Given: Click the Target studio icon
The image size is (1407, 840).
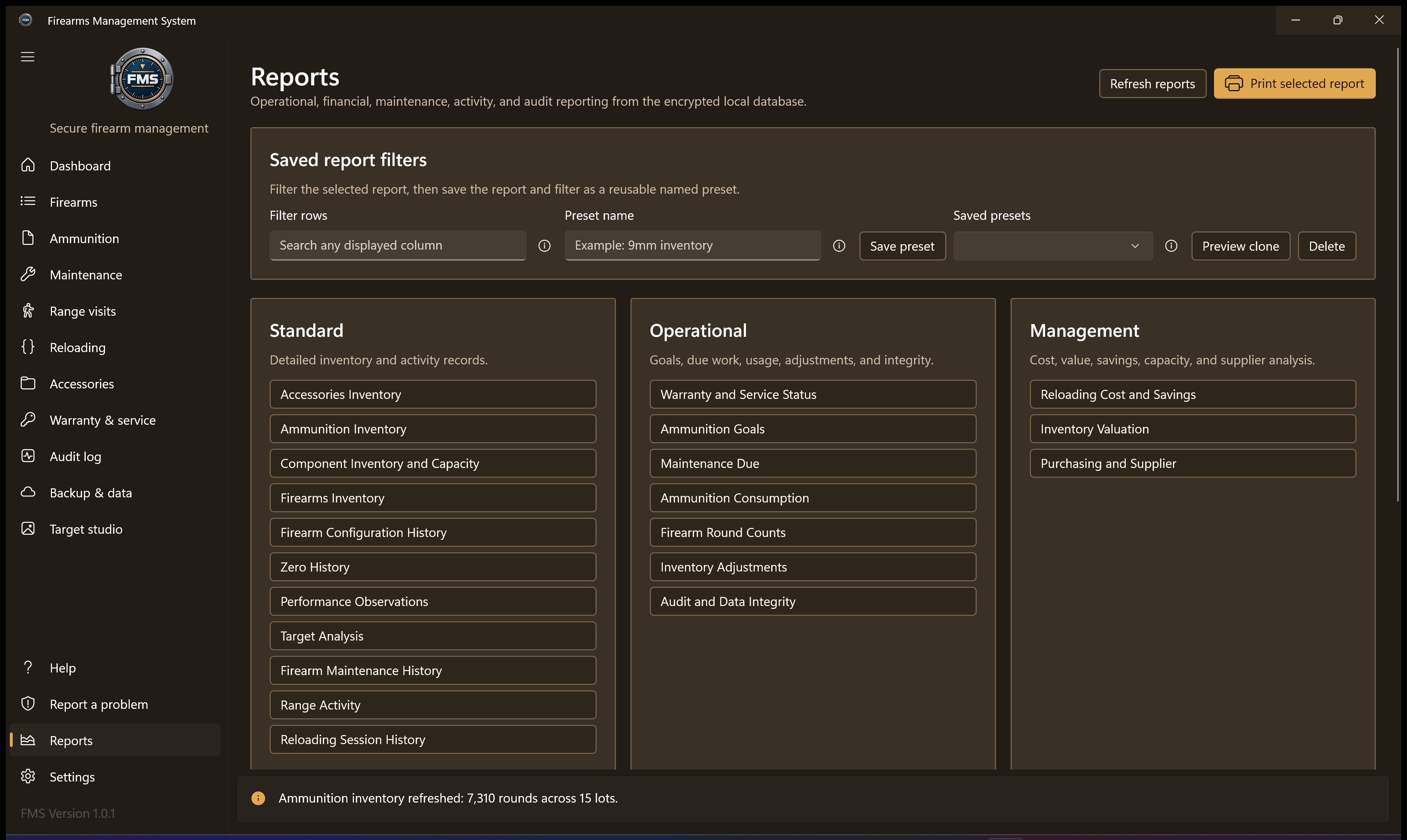Looking at the screenshot, I should coord(28,529).
